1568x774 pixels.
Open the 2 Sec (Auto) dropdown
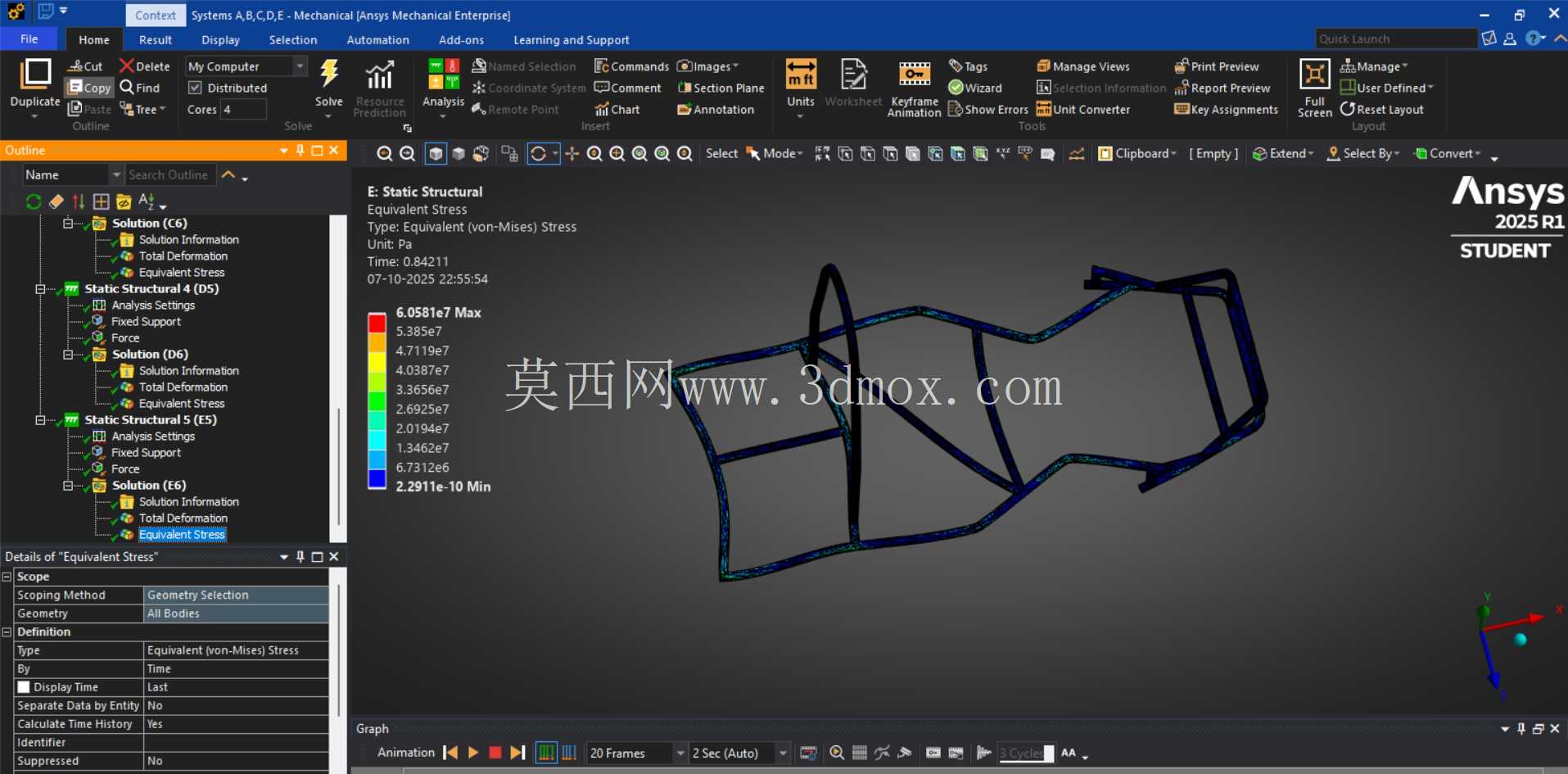[x=783, y=753]
